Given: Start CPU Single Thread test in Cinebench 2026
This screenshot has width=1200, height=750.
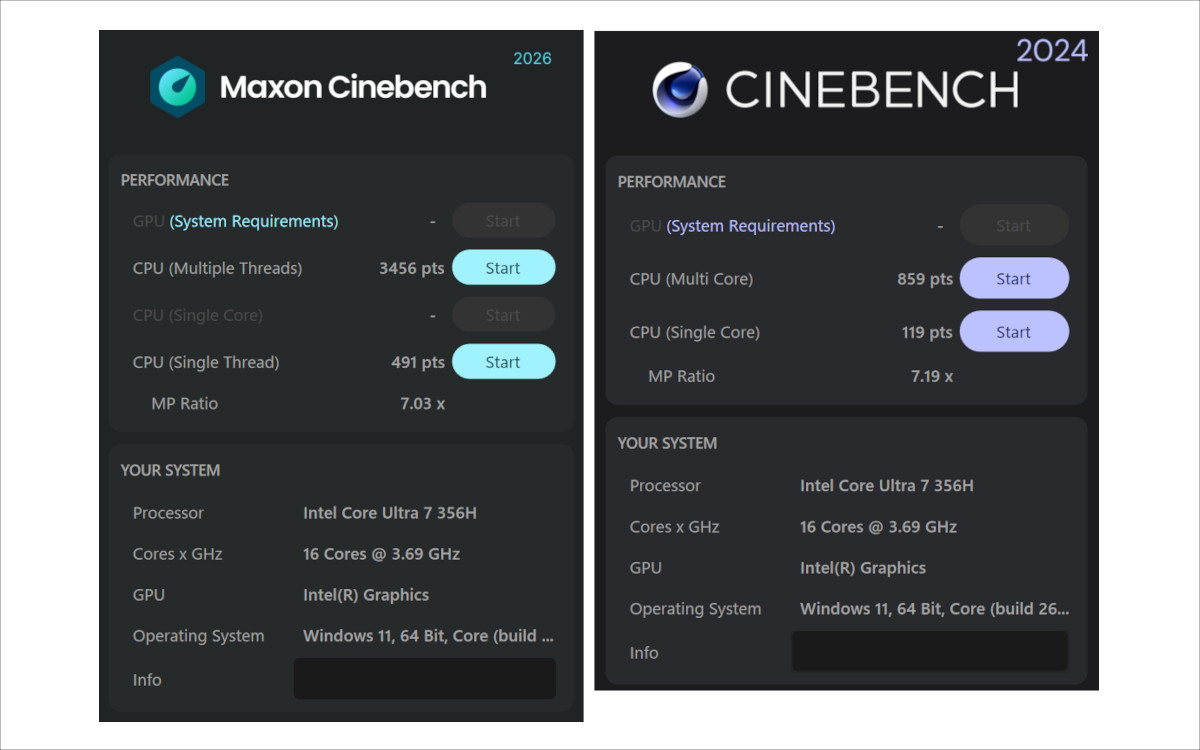Looking at the screenshot, I should [503, 362].
